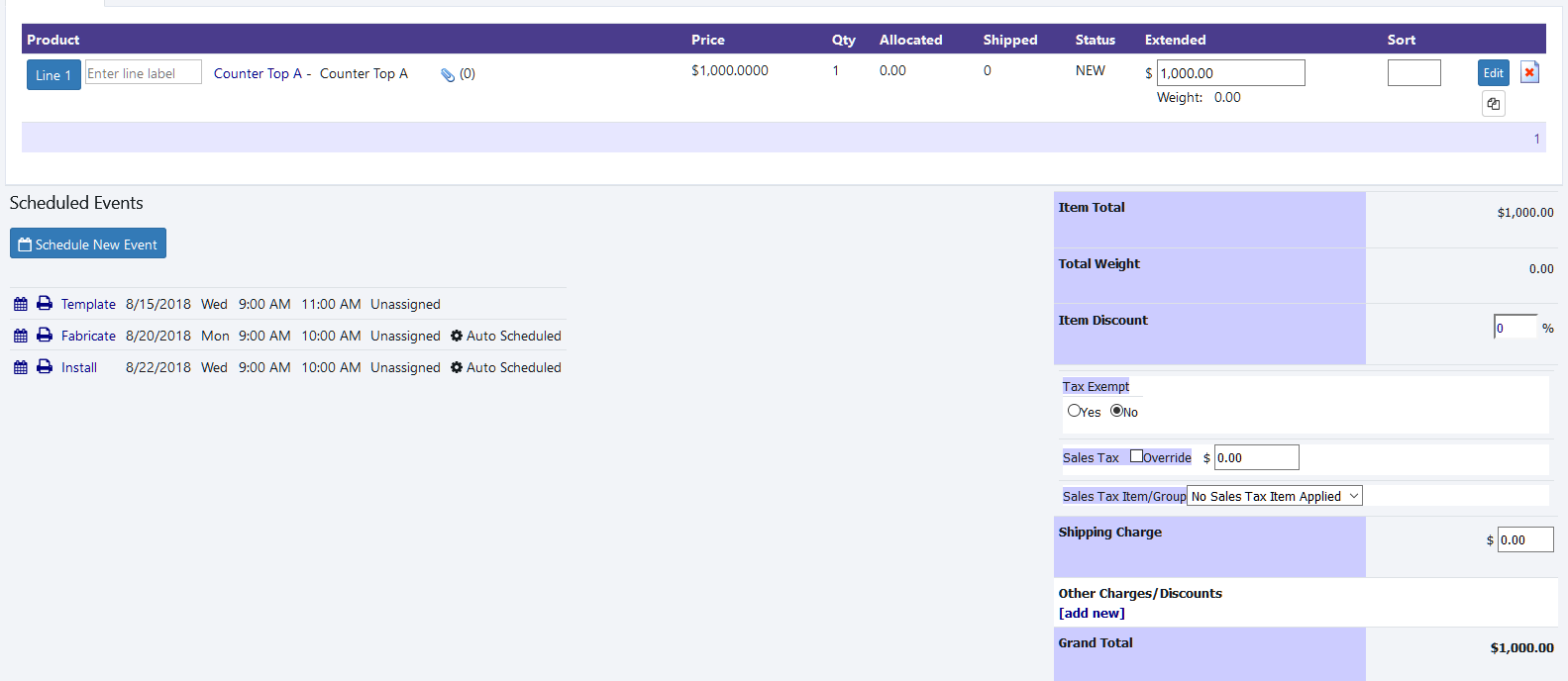Click the Schedule New Event button
The width and height of the screenshot is (1568, 681).
tap(88, 243)
